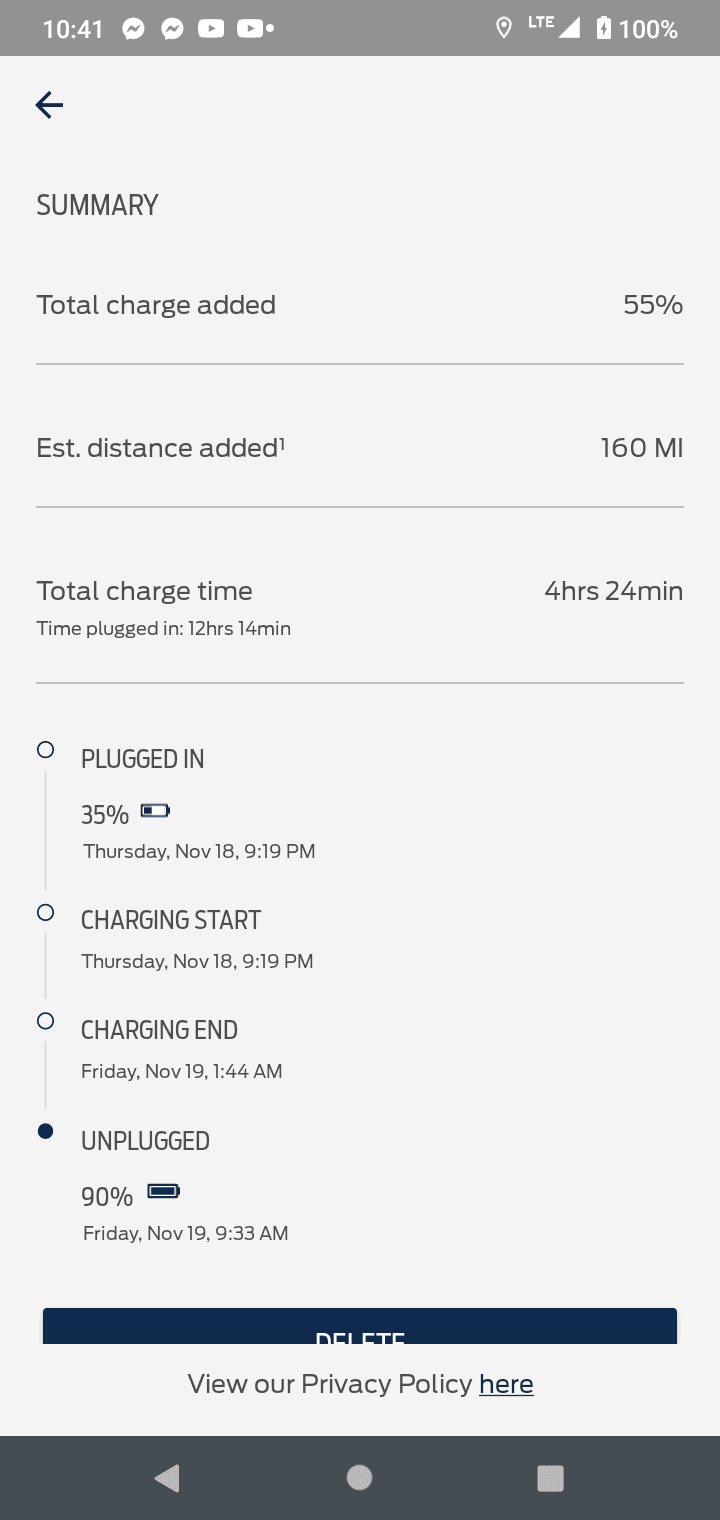Select the Charging End timeline marker

coord(45,1021)
